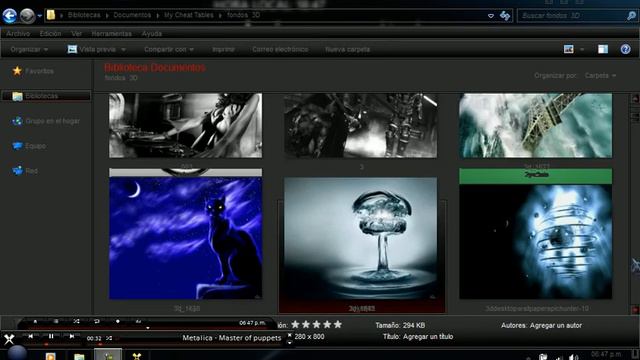Pause the Metalica track in the media player
The width and height of the screenshot is (640, 360).
point(51,336)
